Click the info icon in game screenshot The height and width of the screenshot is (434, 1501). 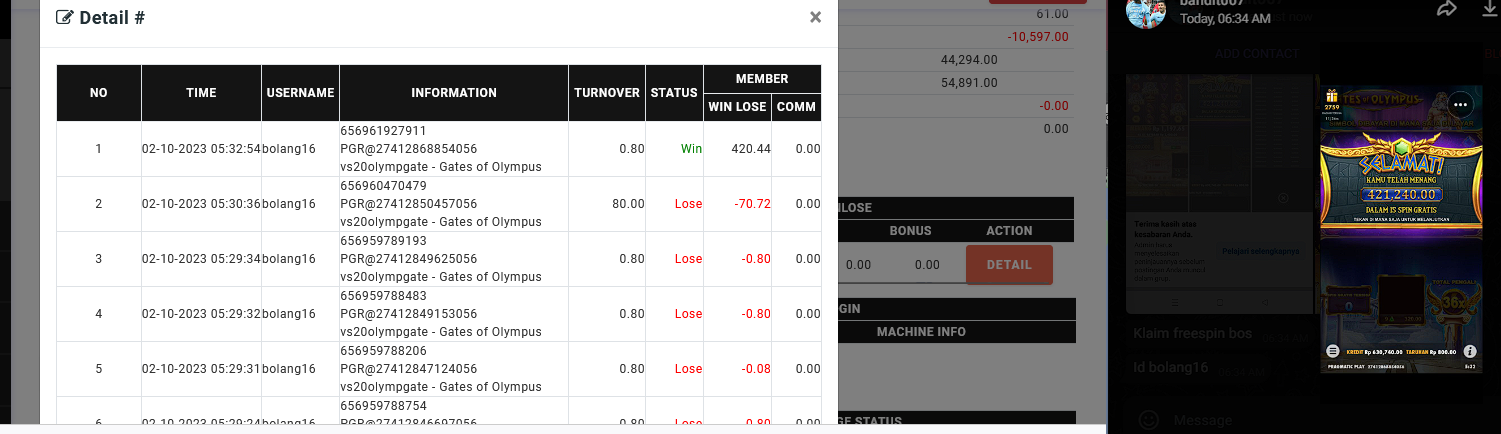click(x=1470, y=351)
